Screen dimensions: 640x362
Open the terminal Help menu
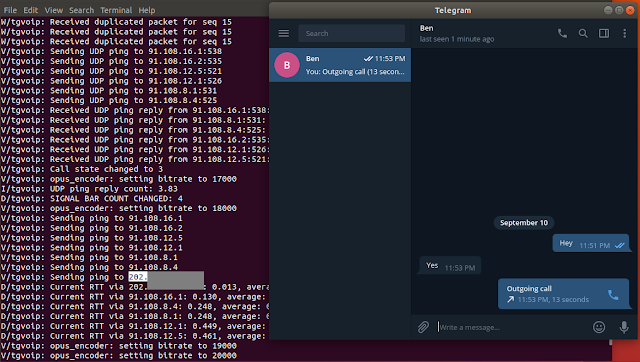coord(147,10)
